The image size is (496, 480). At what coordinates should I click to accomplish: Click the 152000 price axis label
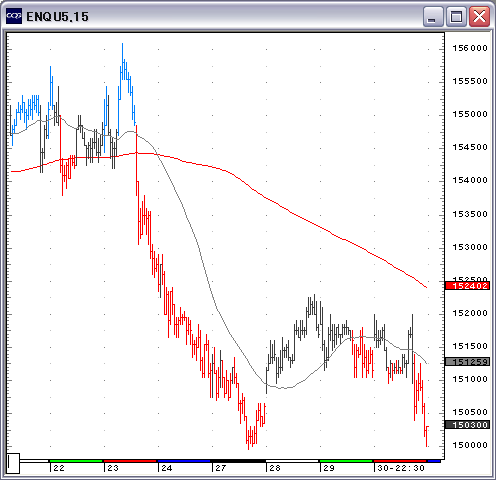[470, 313]
